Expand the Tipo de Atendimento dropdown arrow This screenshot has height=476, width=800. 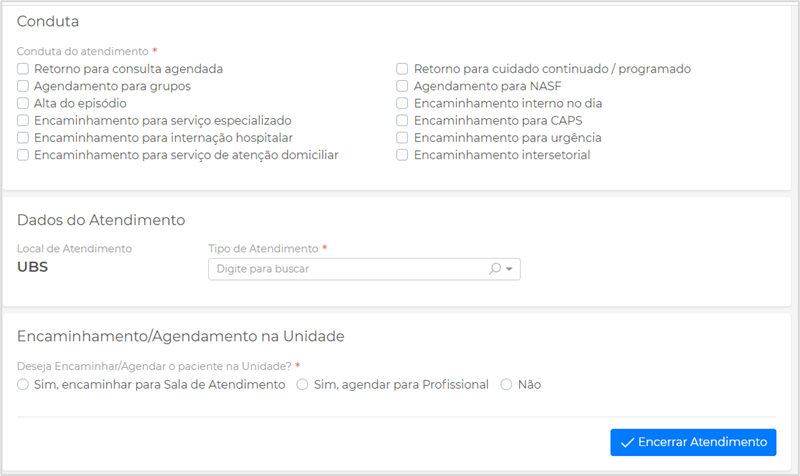(509, 269)
